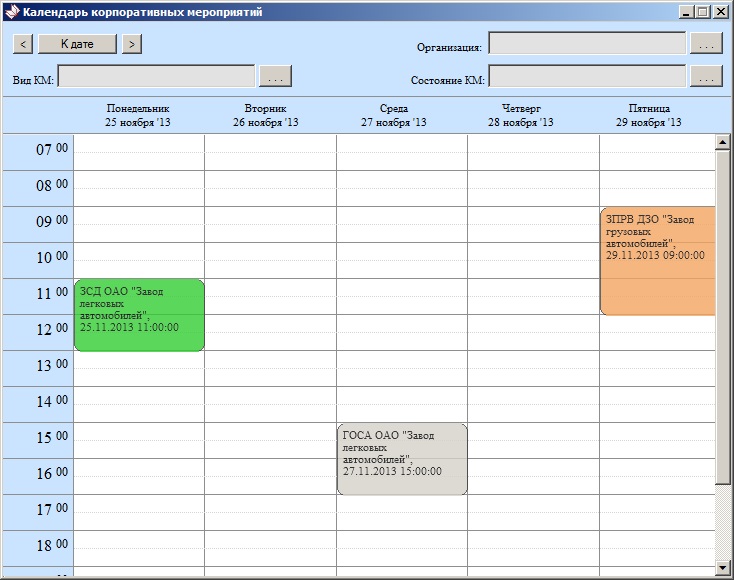Open the Организация selection ellipsis button
This screenshot has width=734, height=580.
706,43
